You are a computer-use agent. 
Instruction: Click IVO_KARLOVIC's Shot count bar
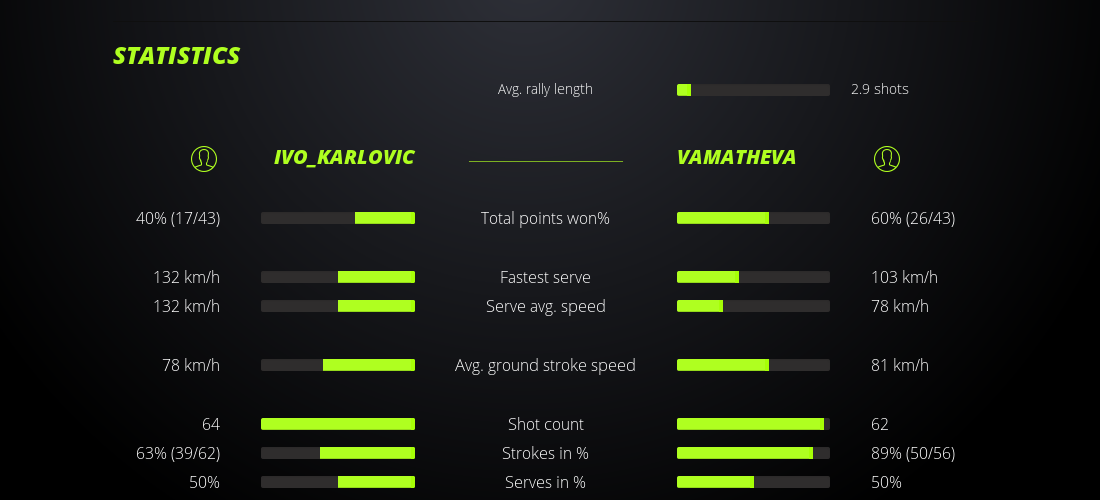click(338, 424)
